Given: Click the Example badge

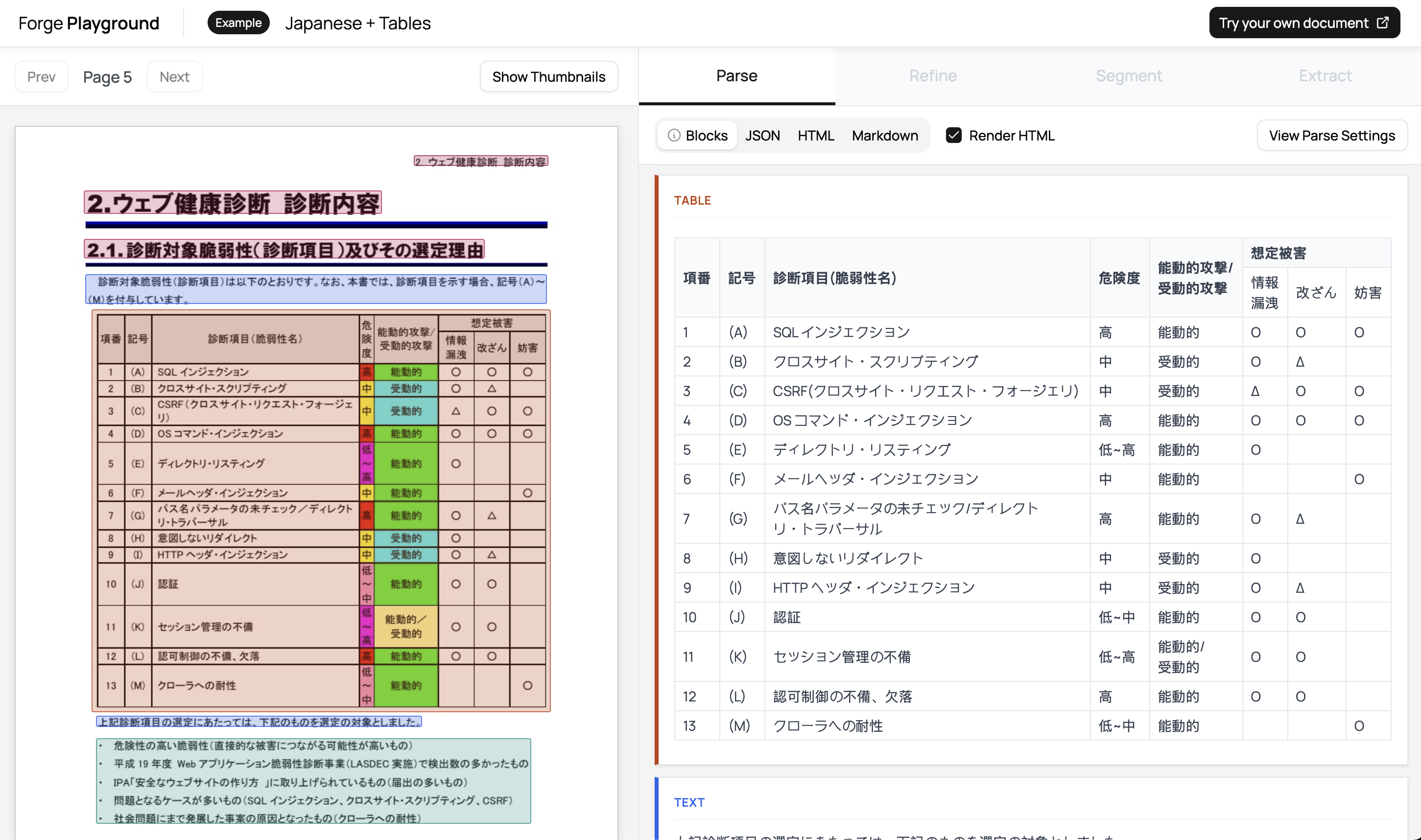Looking at the screenshot, I should 238,23.
